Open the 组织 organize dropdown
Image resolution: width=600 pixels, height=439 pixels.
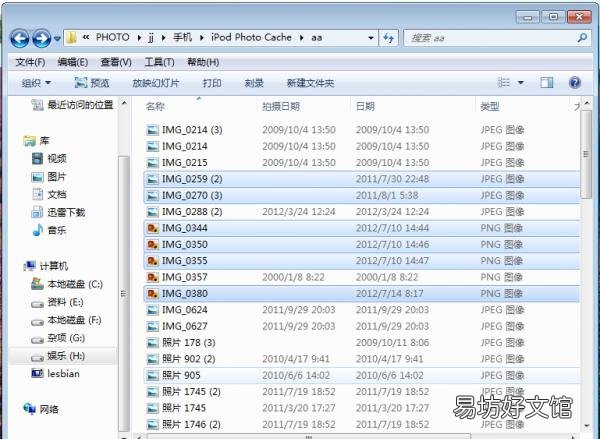pyautogui.click(x=36, y=83)
